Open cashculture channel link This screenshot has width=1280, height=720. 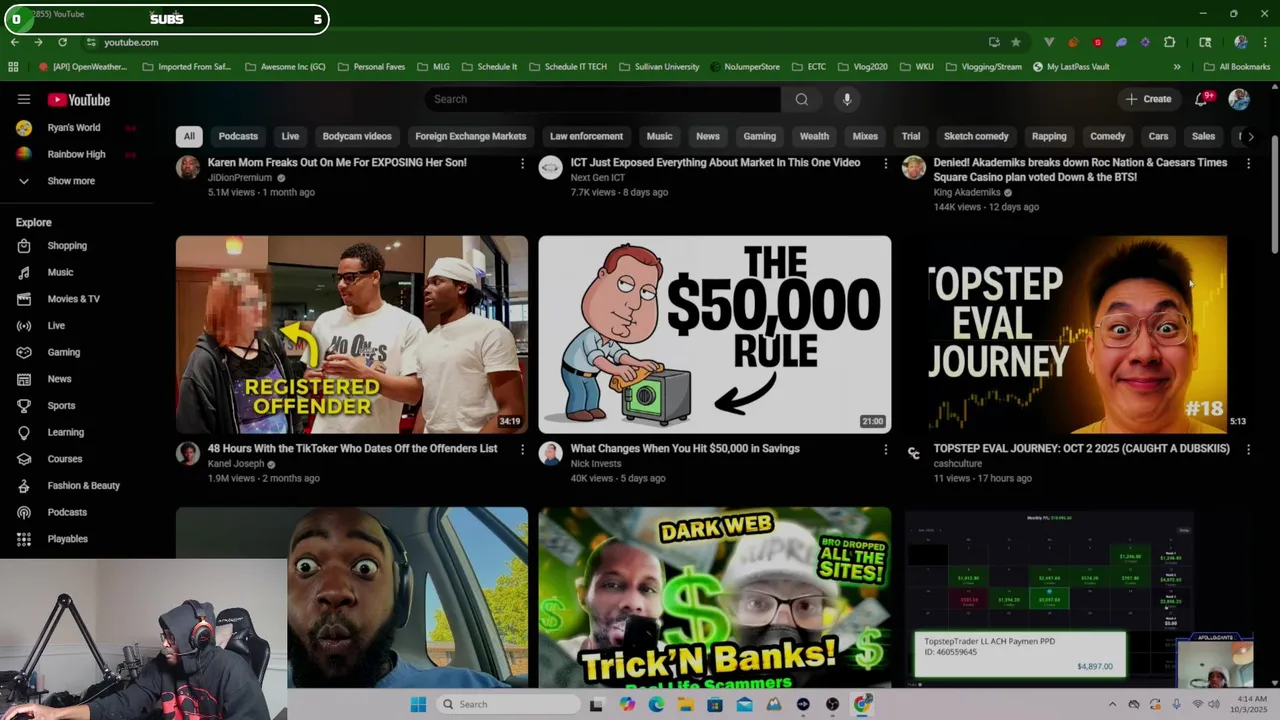click(x=958, y=464)
